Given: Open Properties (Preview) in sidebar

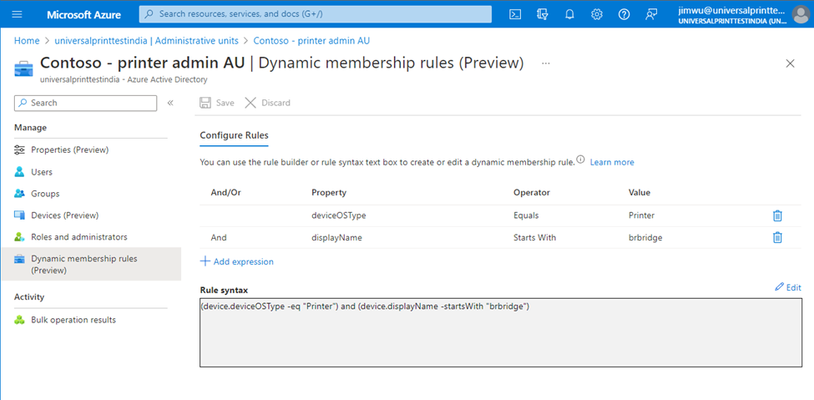Looking at the screenshot, I should coord(70,150).
